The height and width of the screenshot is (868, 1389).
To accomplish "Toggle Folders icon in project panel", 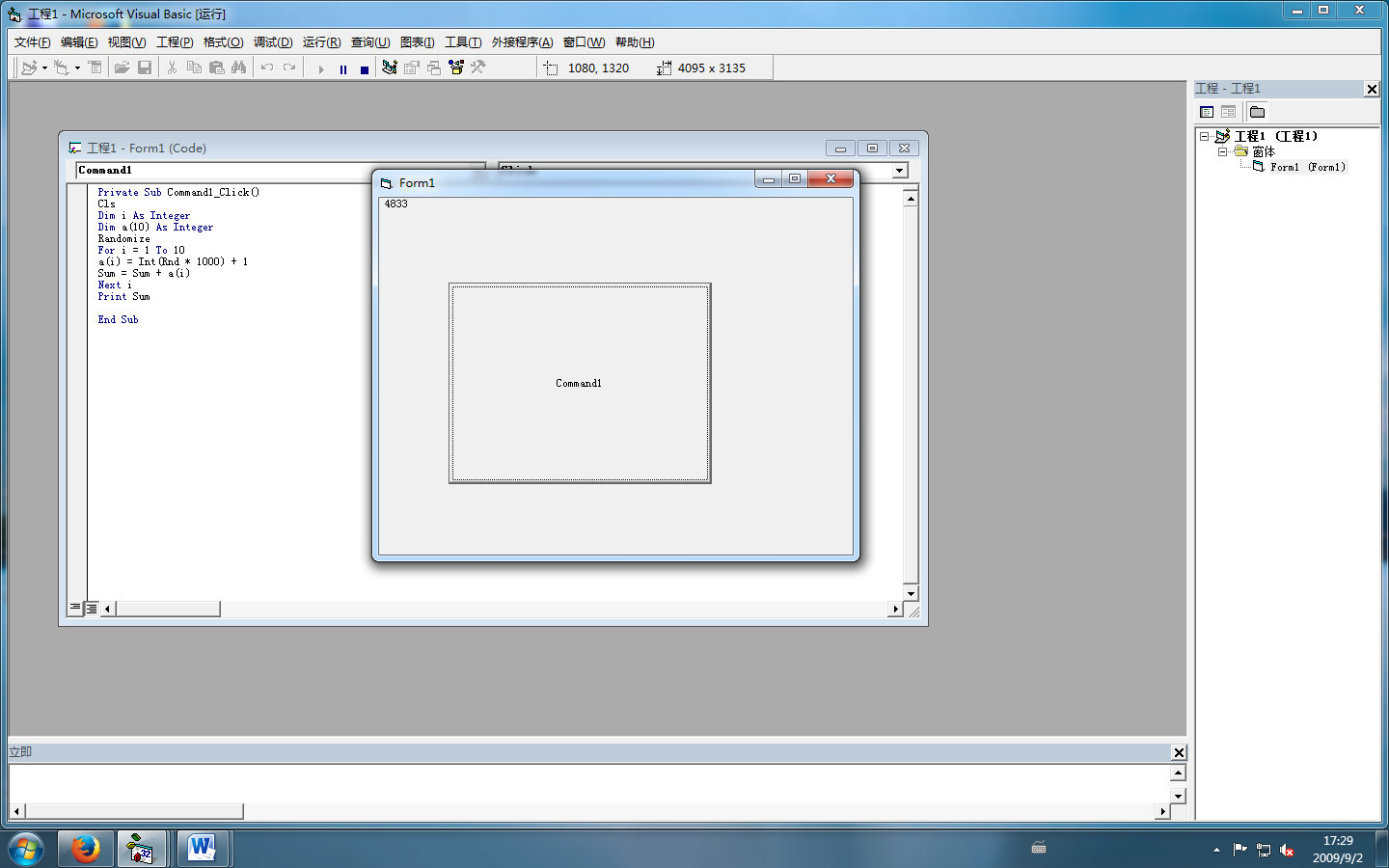I will point(1257,112).
